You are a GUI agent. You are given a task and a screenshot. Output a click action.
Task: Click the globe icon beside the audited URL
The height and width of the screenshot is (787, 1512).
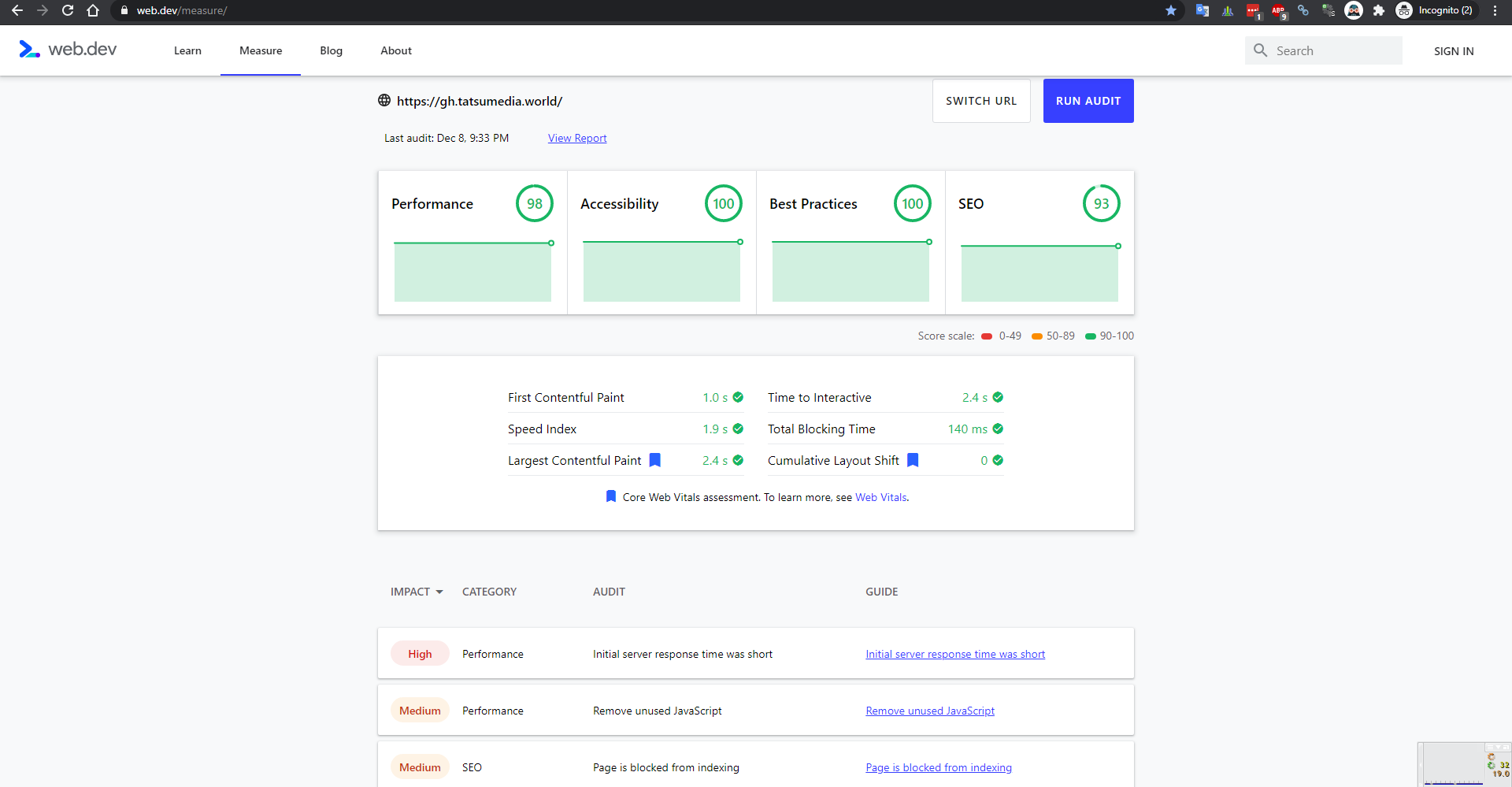[x=384, y=101]
